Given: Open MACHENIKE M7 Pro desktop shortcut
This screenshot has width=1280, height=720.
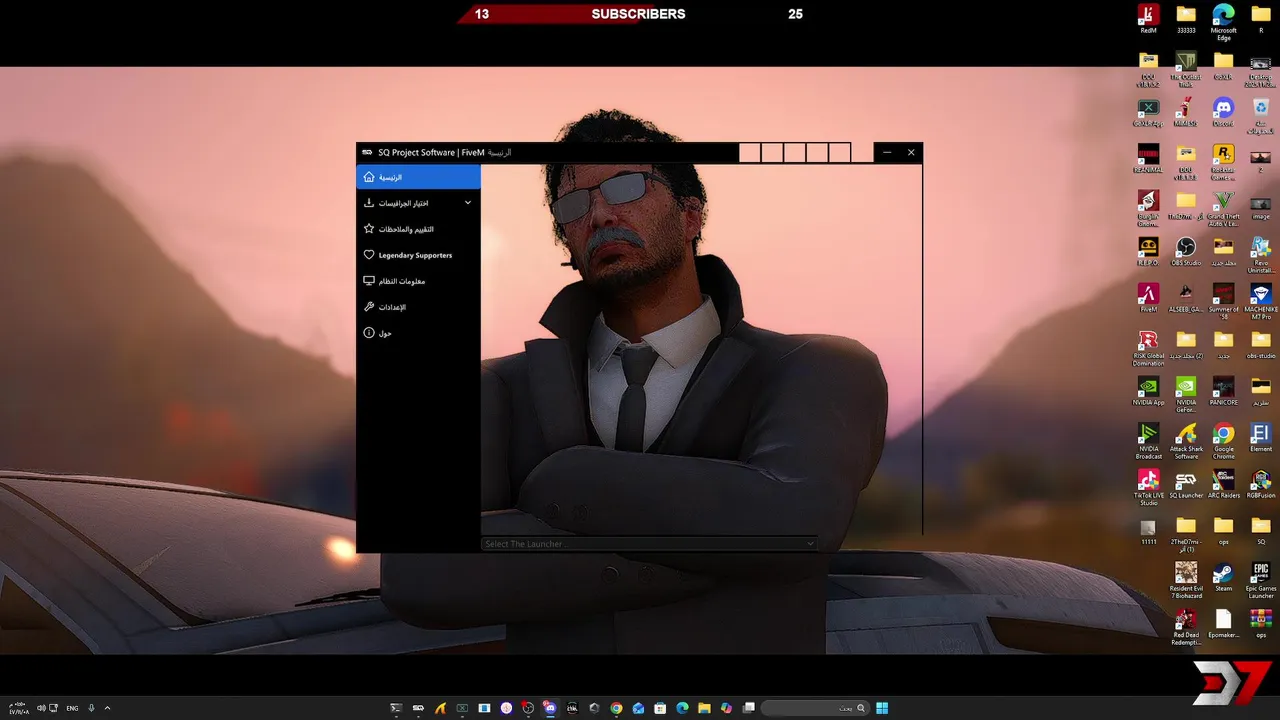Looking at the screenshot, I should pos(1261,301).
